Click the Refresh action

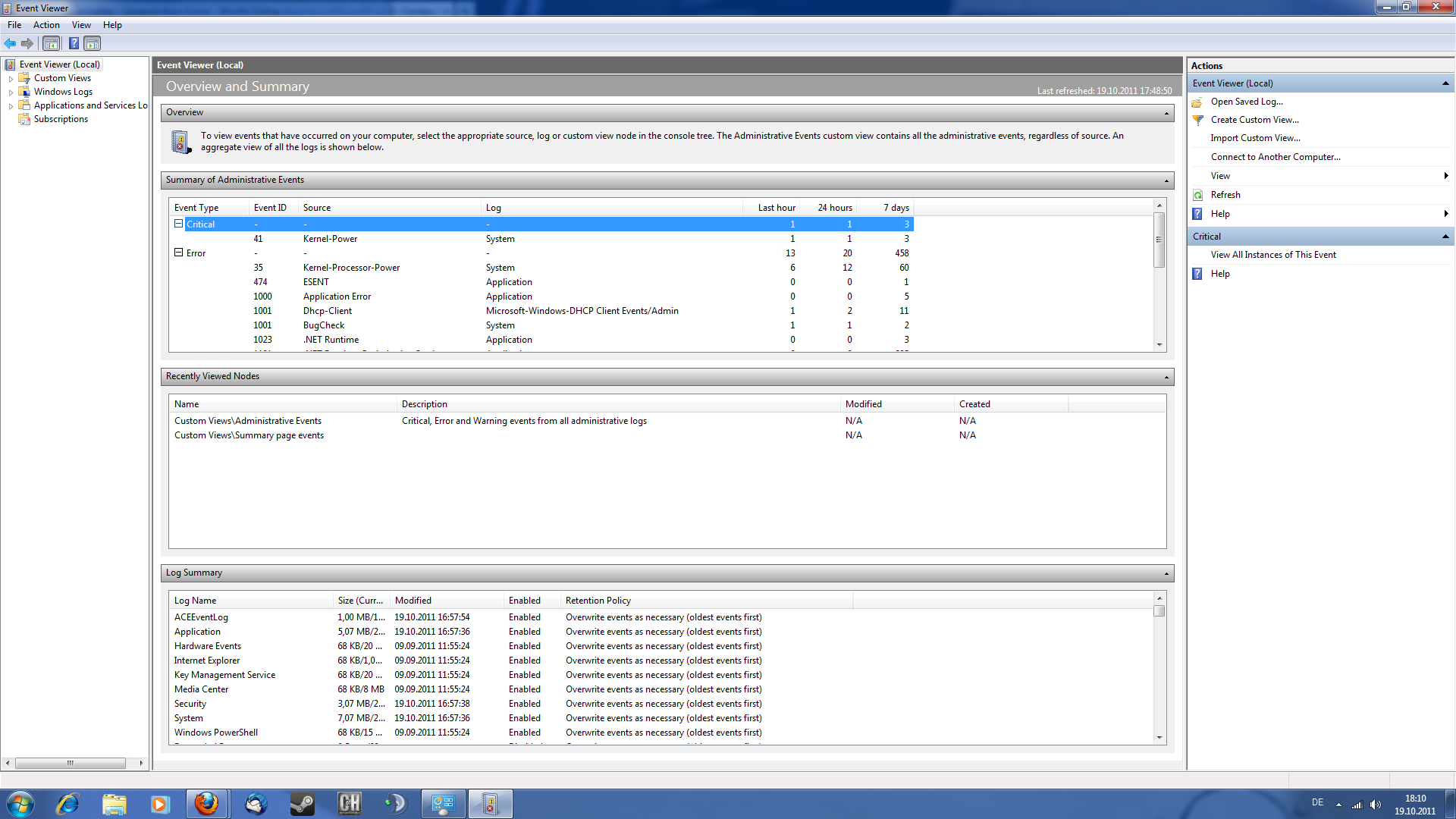click(x=1225, y=195)
